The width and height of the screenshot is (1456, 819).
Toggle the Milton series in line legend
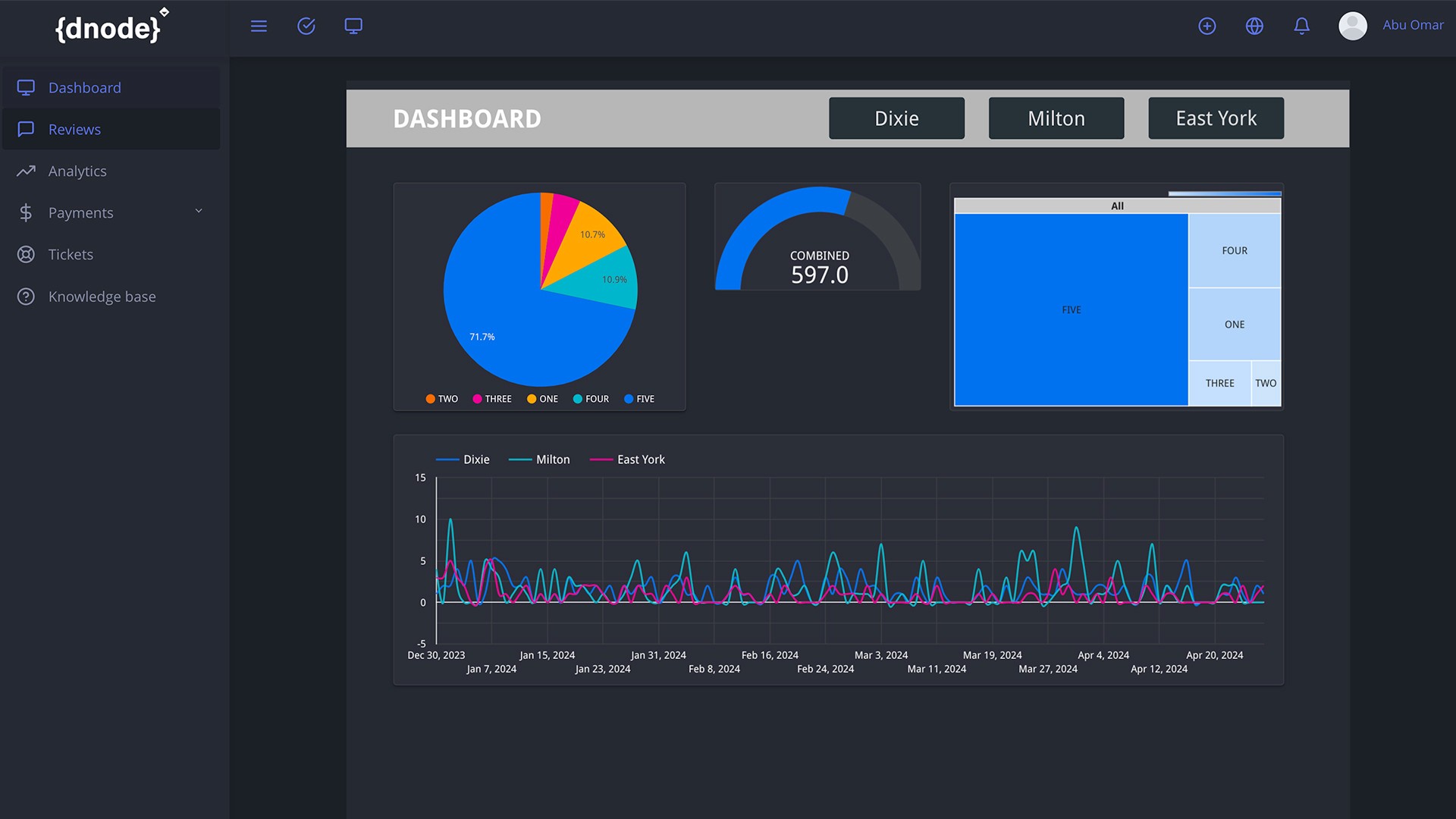[x=539, y=460]
